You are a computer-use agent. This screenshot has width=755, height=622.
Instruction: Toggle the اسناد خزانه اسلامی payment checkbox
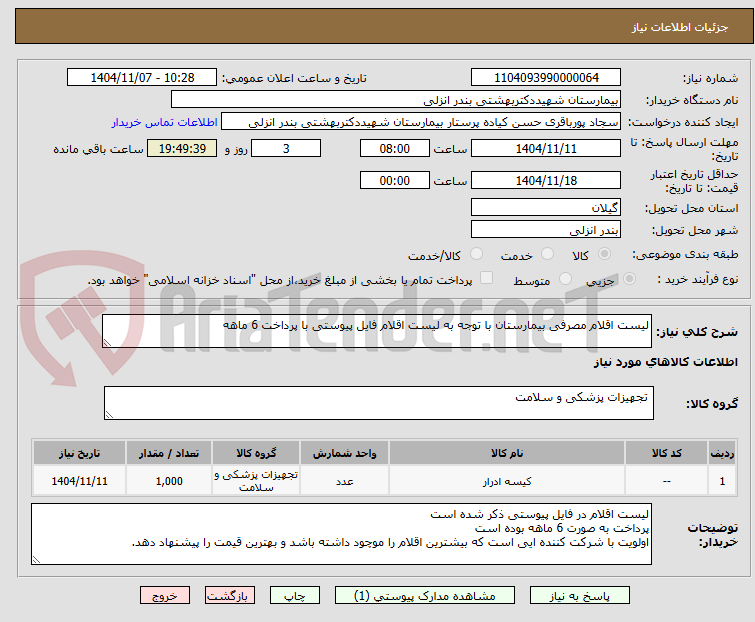[x=487, y=278]
